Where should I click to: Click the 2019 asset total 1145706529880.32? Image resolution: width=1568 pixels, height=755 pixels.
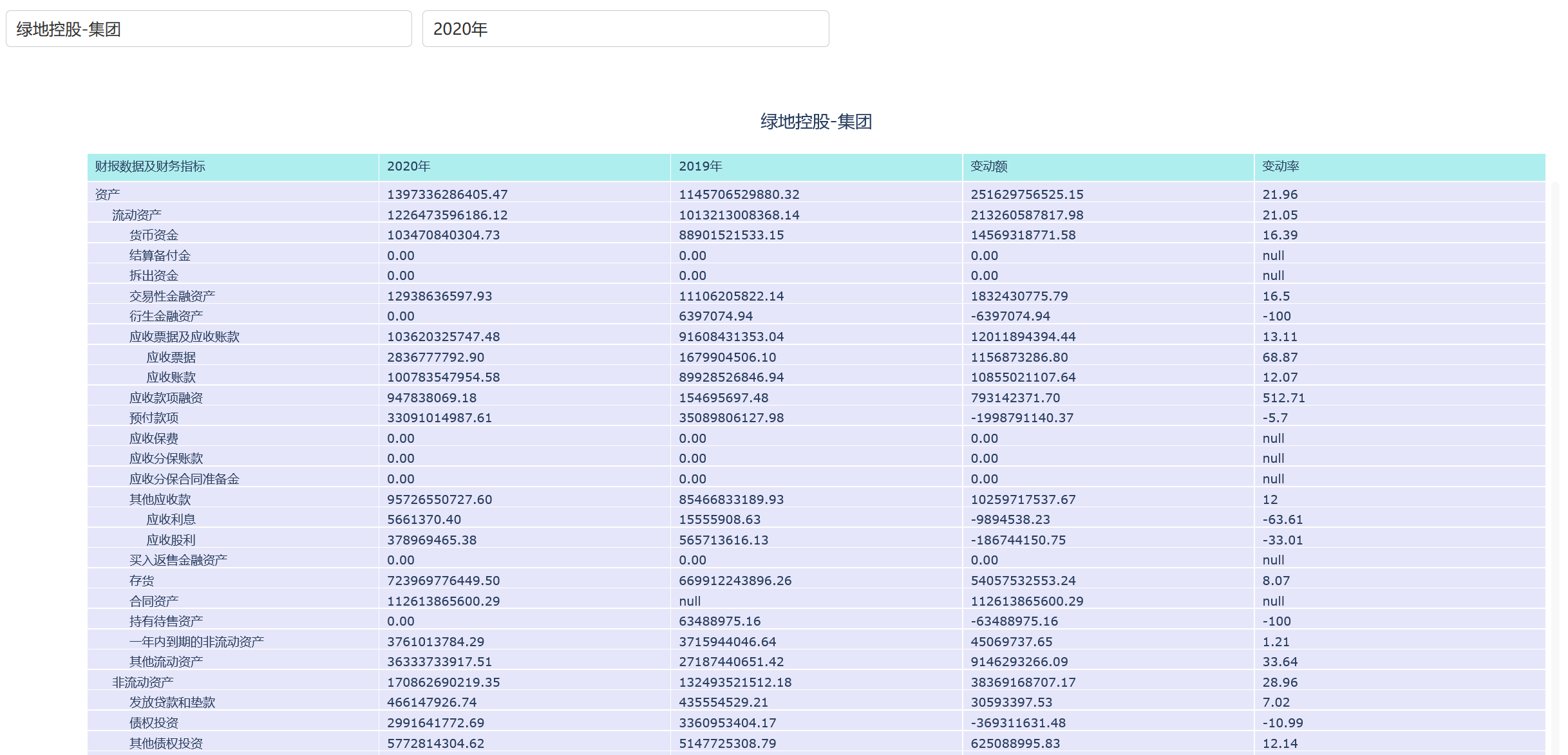(x=739, y=194)
